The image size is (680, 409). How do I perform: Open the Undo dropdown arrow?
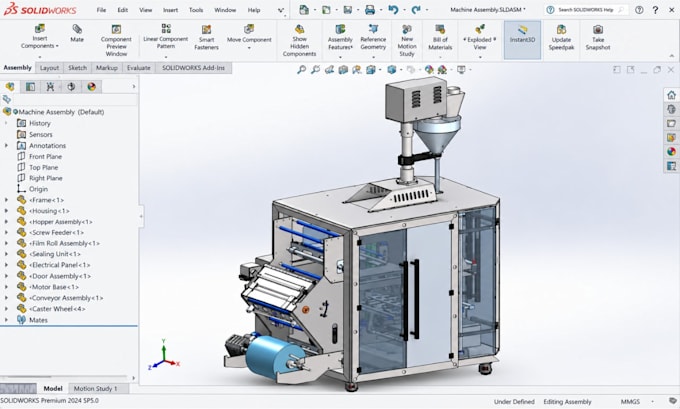point(404,10)
